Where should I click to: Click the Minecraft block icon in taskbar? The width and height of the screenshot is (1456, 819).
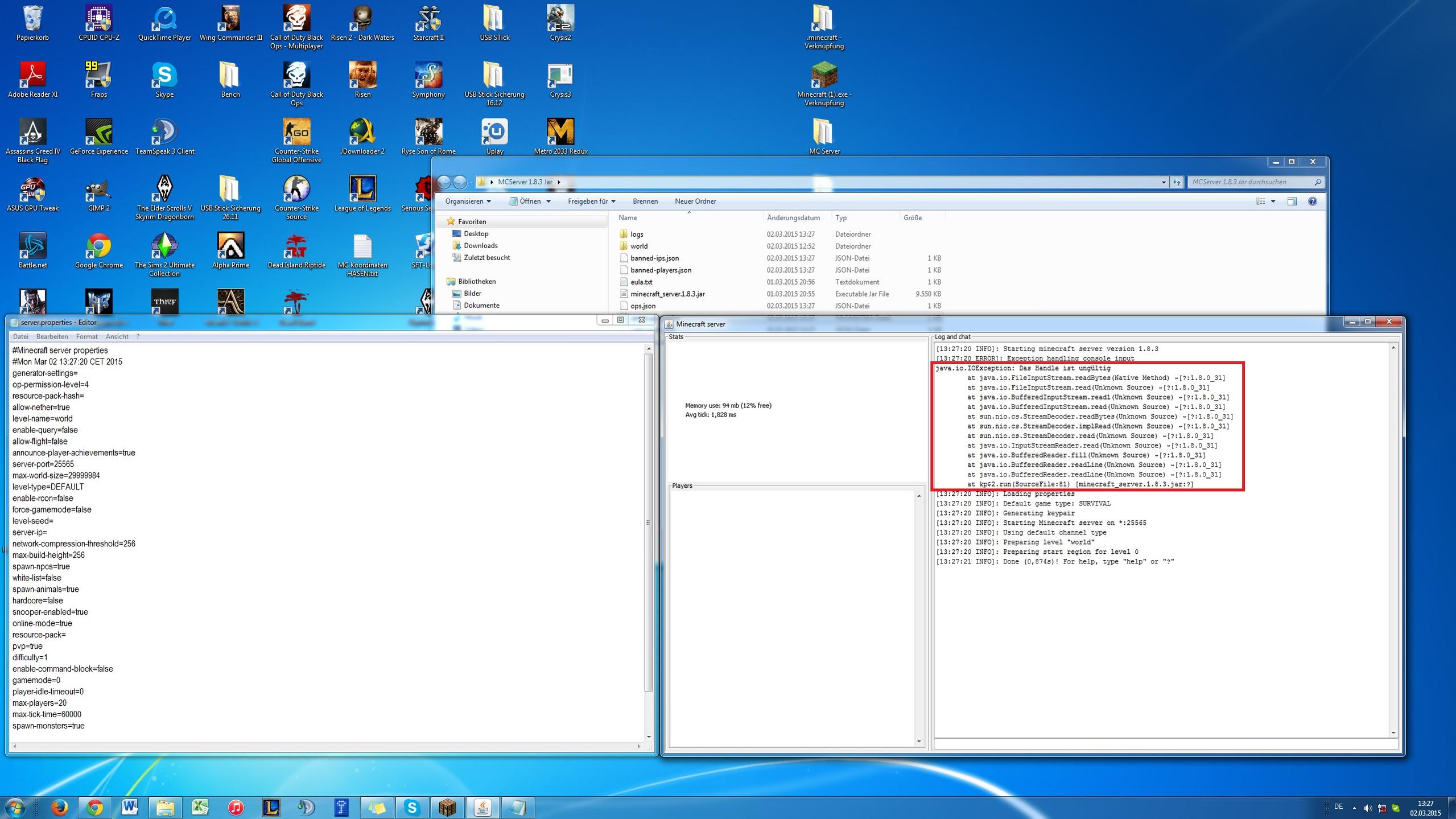click(x=448, y=807)
